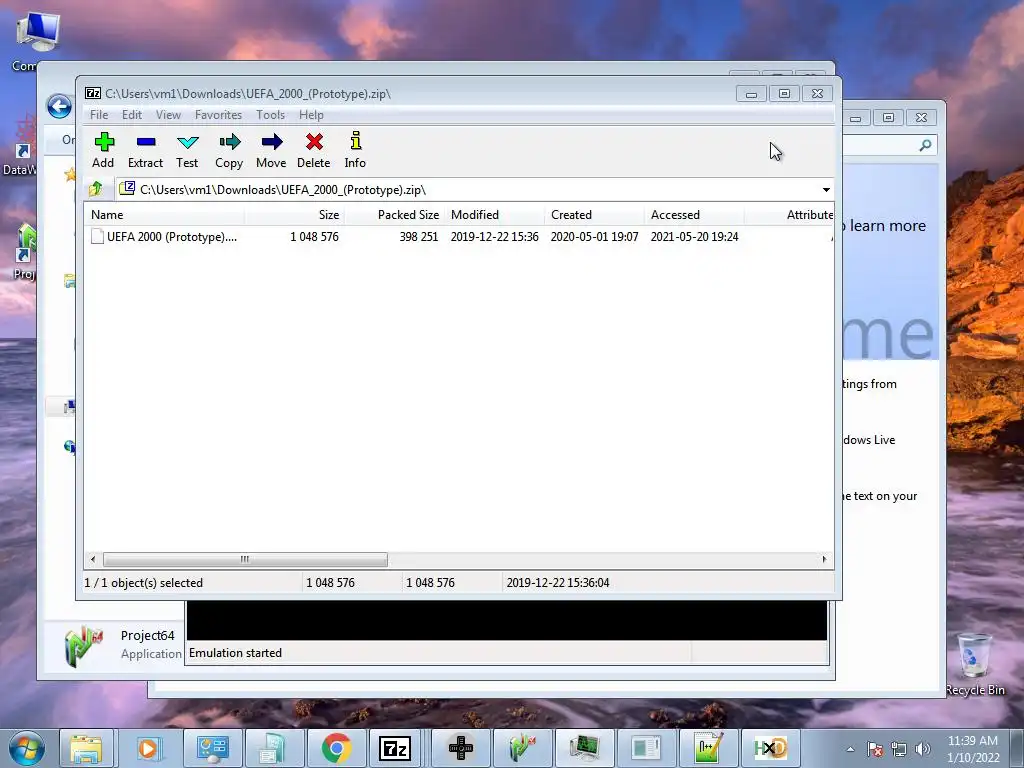Sort by Name column header

165,215
